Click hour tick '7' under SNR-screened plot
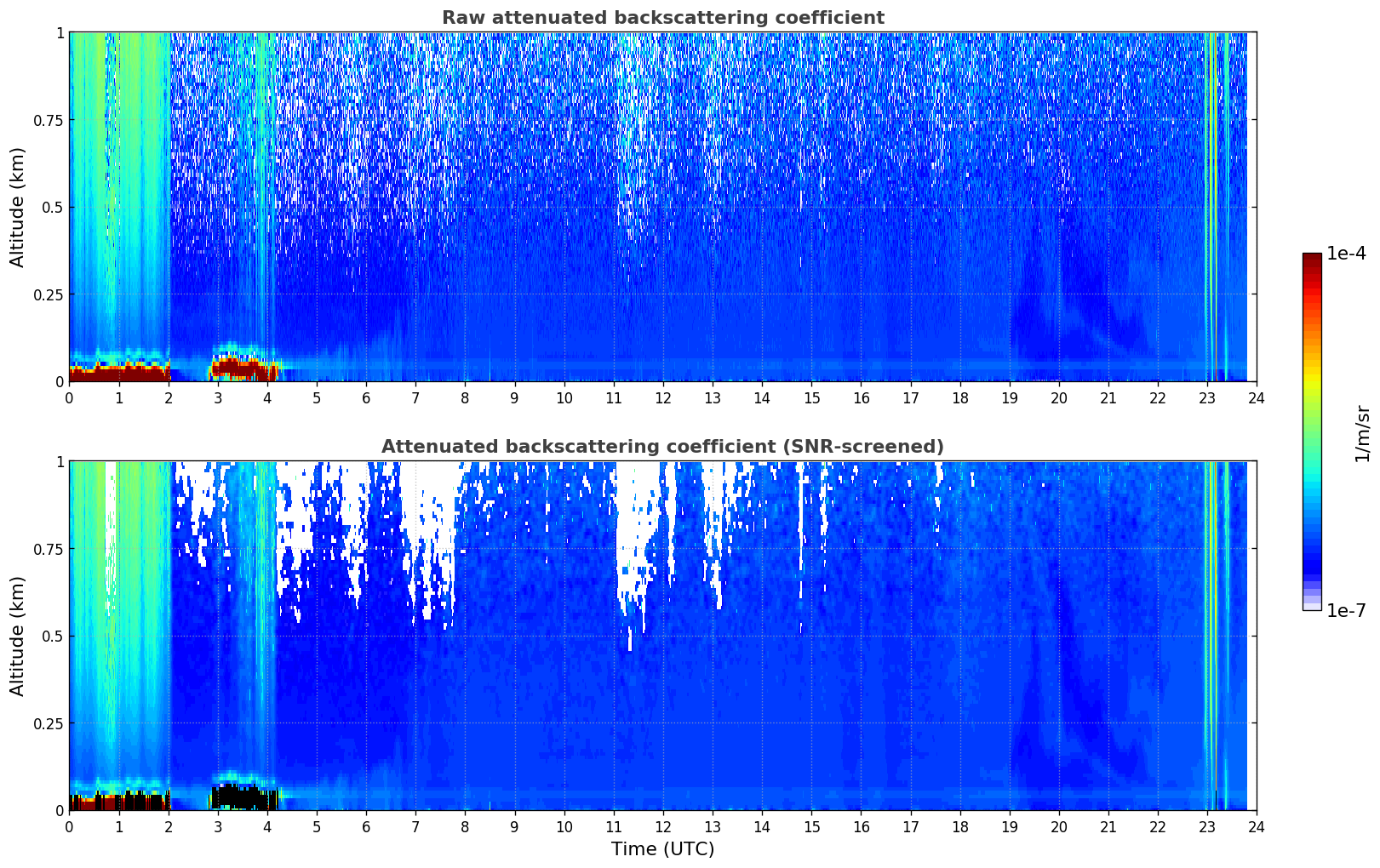This screenshot has height=868, width=1380. click(x=415, y=826)
